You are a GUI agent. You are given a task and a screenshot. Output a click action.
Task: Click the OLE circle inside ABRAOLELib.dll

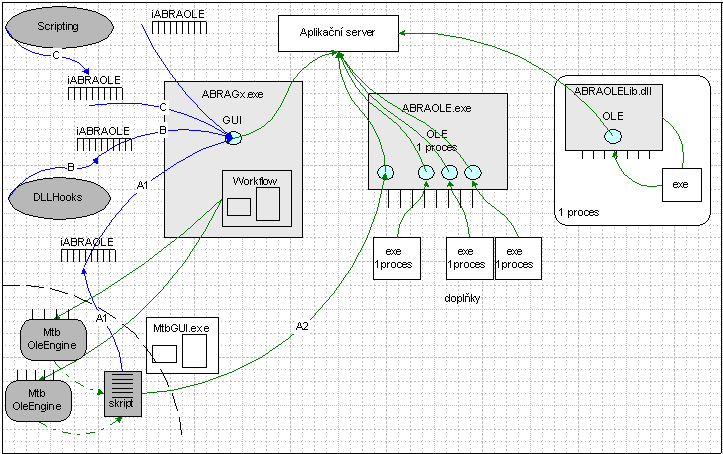coord(613,136)
